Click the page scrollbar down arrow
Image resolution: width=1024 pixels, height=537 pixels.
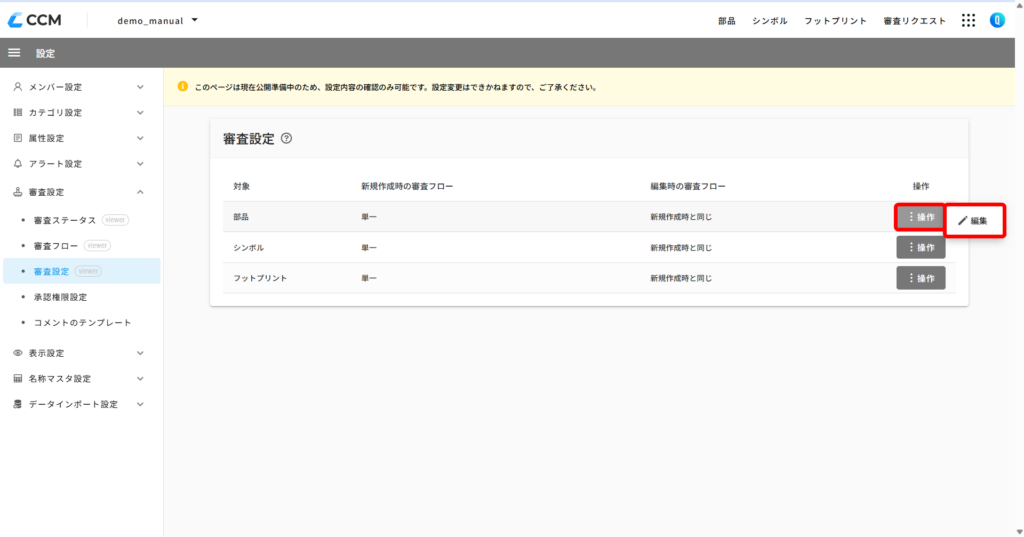point(1019,532)
